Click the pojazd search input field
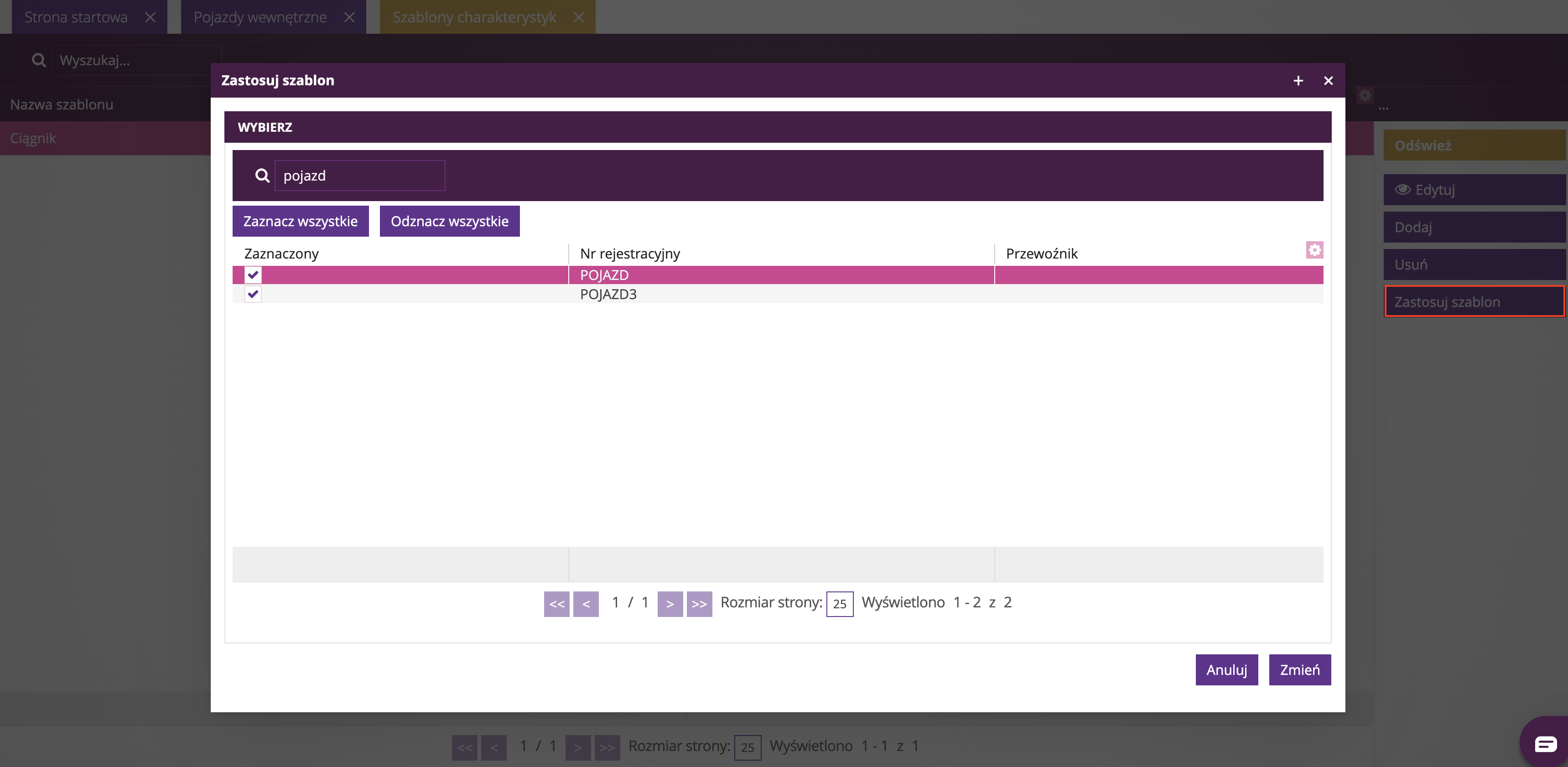This screenshot has height=767, width=1568. (x=359, y=175)
